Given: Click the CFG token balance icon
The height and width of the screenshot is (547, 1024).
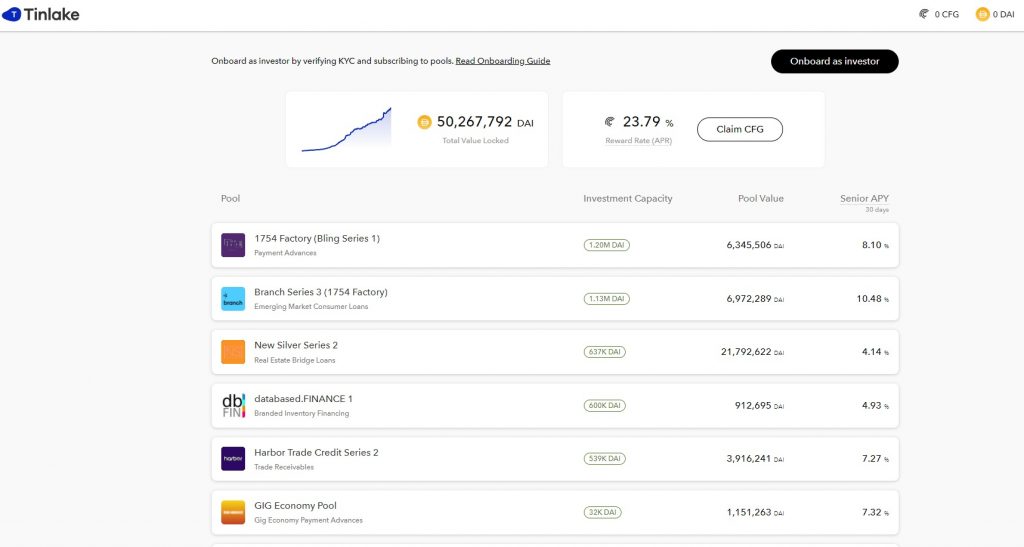Looking at the screenshot, I should [x=923, y=14].
